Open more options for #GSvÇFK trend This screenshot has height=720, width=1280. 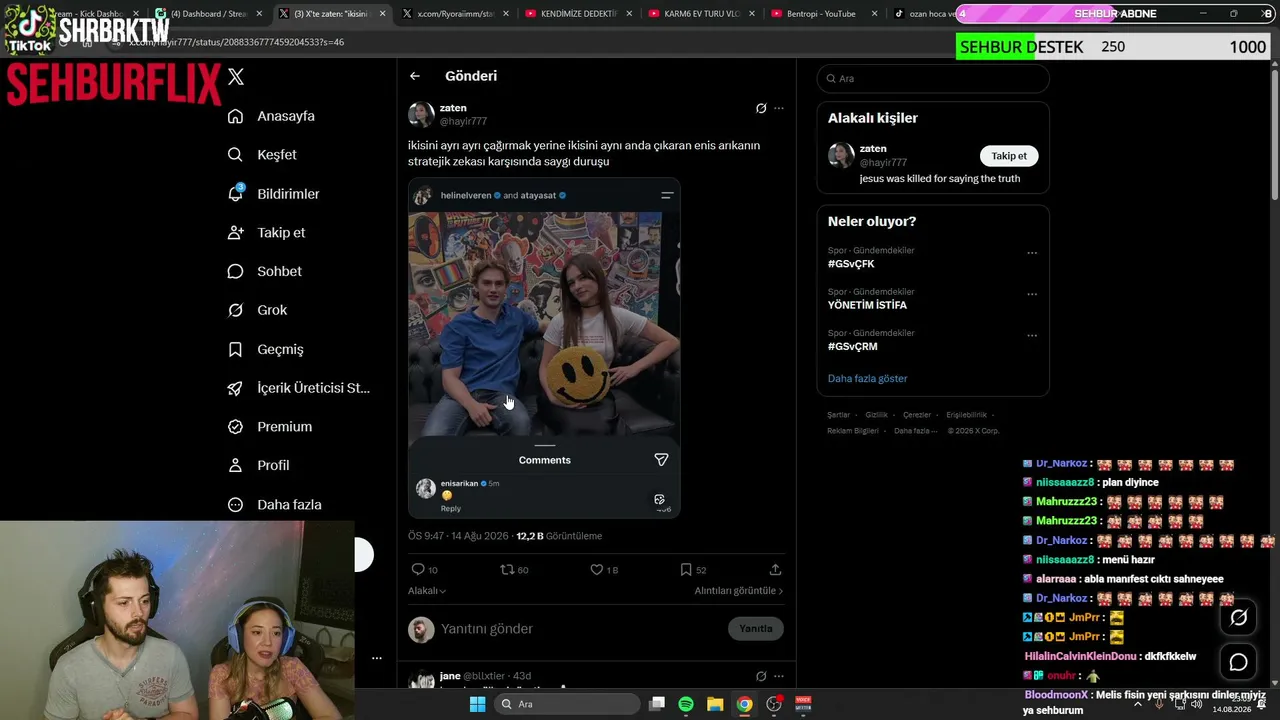[x=1032, y=253]
